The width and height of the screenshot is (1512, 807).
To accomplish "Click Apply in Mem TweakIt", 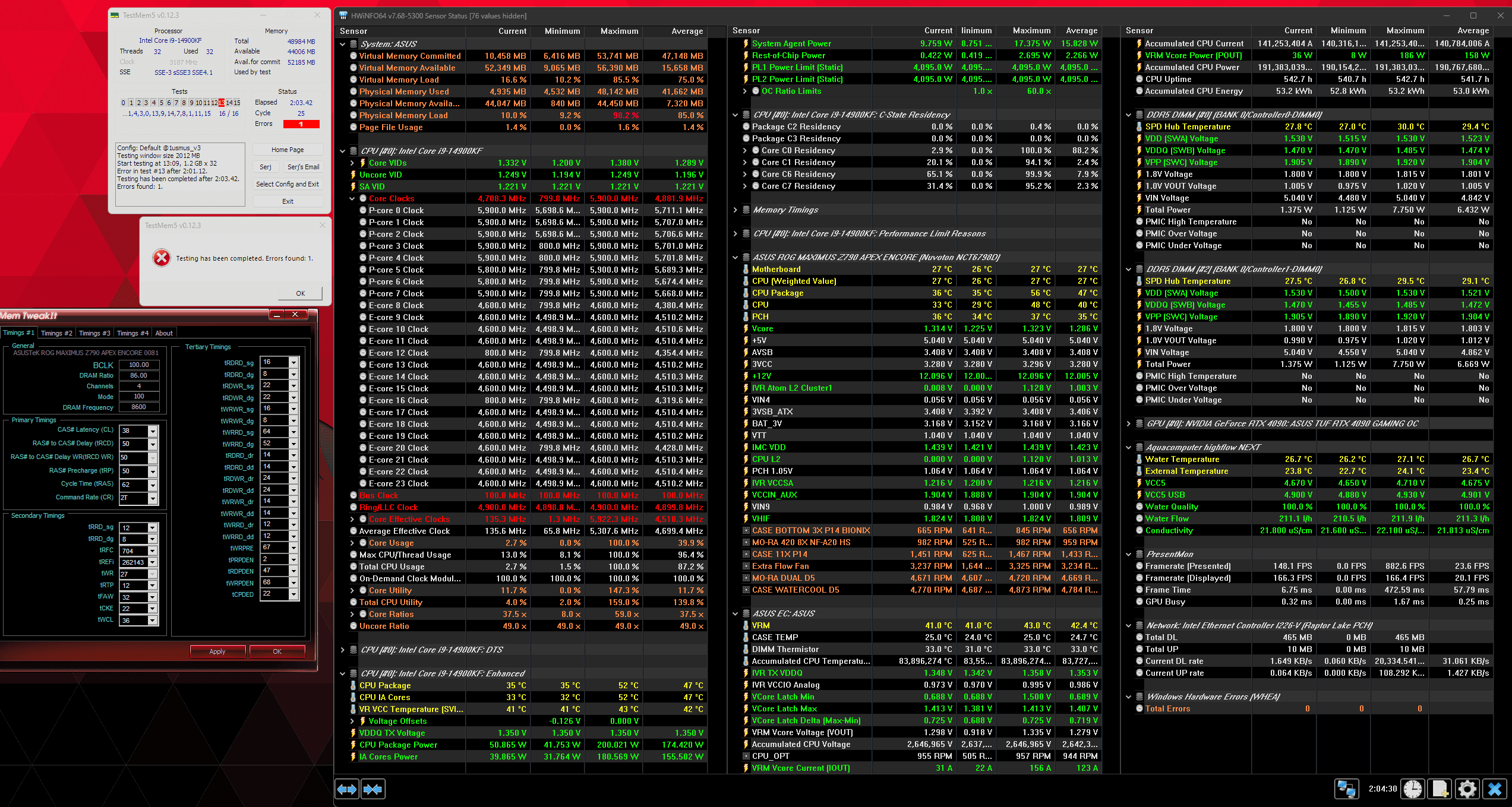I will pyautogui.click(x=217, y=651).
